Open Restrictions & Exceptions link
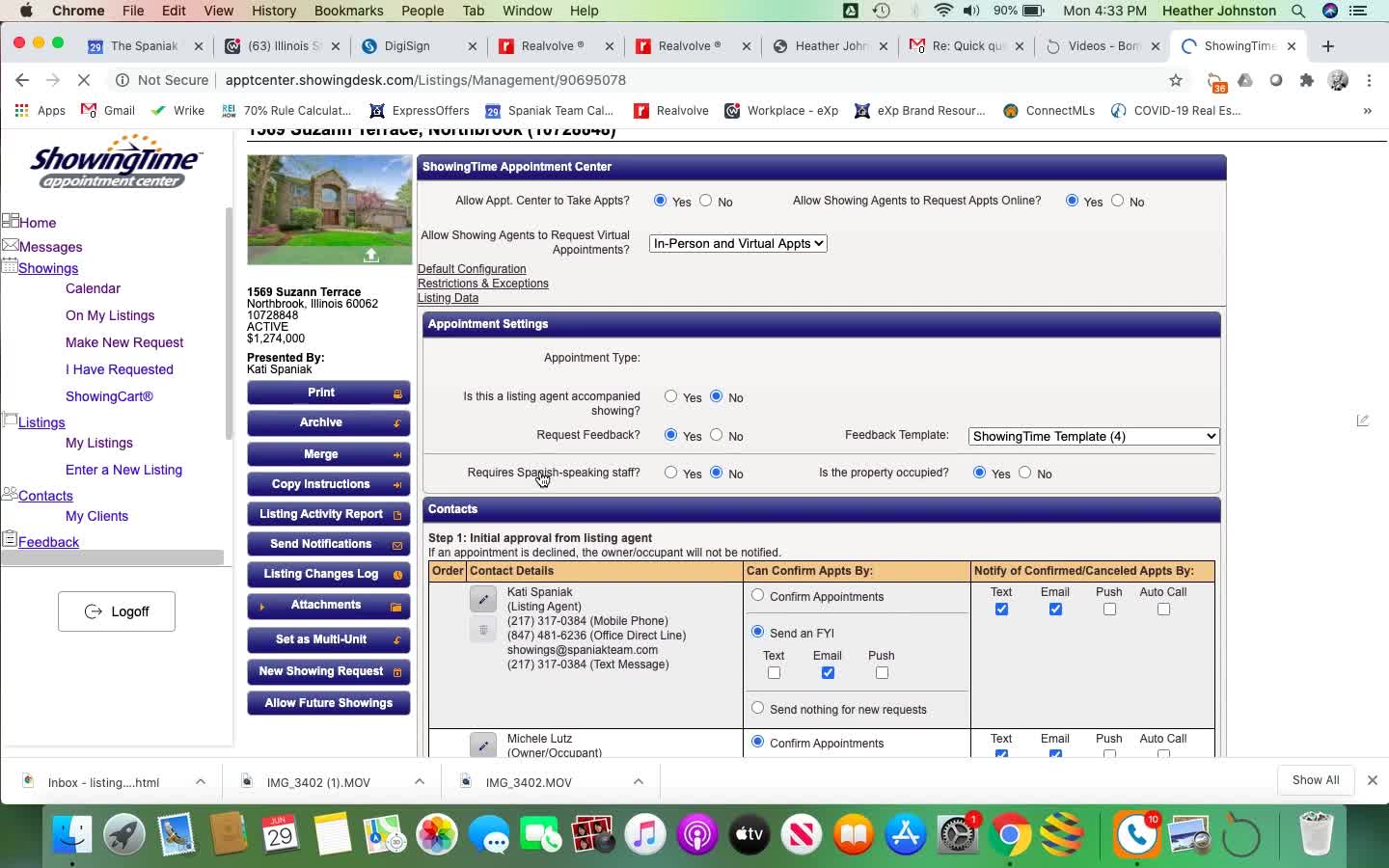Image resolution: width=1389 pixels, height=868 pixels. 482,284
